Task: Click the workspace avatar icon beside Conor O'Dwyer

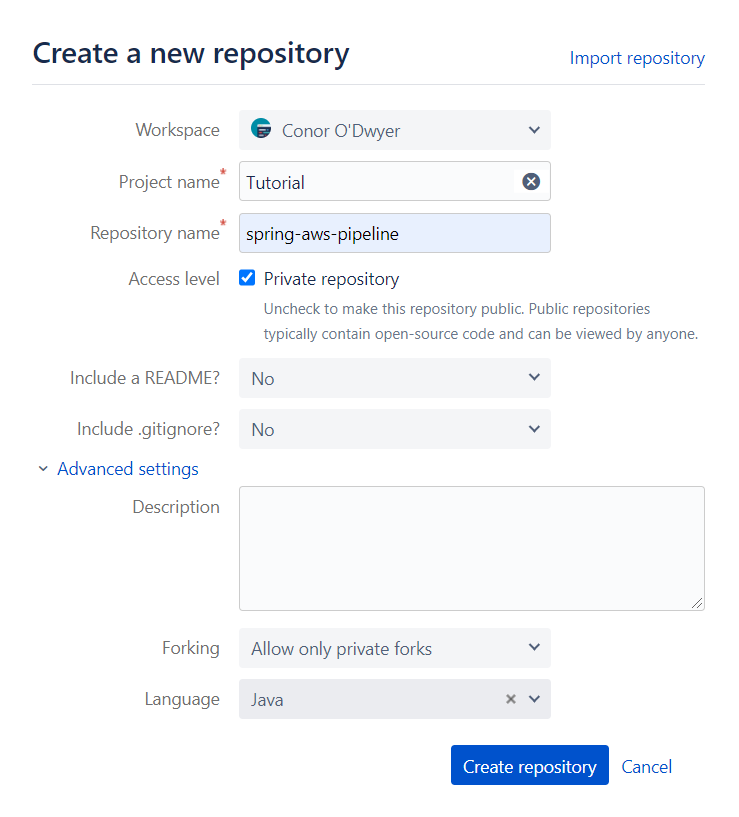Action: coord(261,129)
